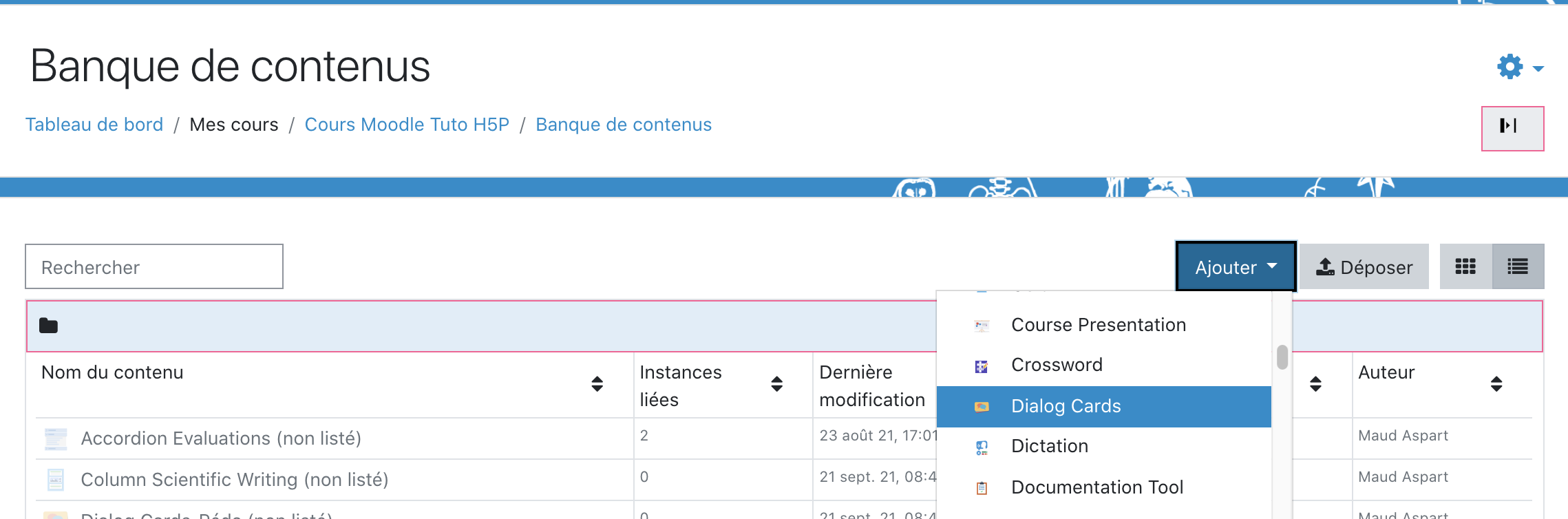Sort by Auteur column
This screenshot has width=1568, height=519.
point(1496,384)
